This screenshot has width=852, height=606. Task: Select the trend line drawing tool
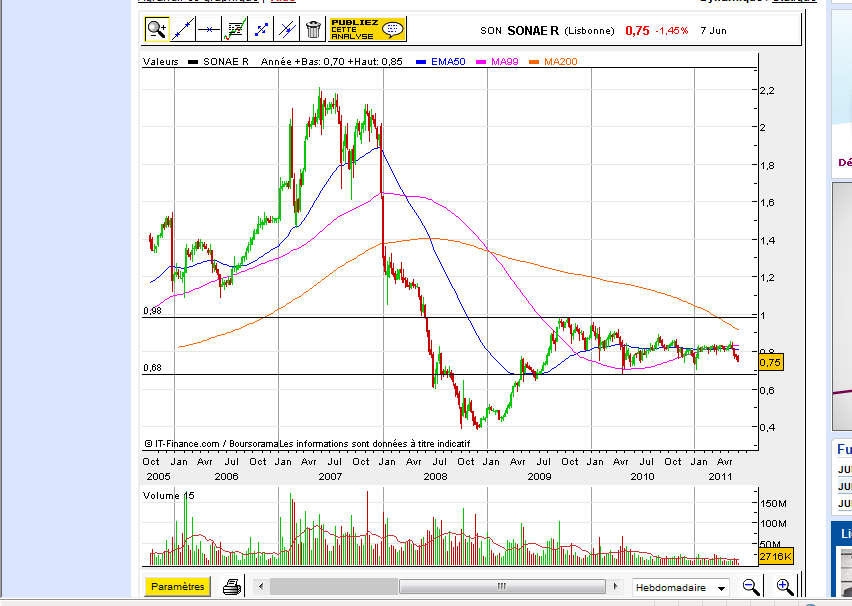tap(183, 29)
